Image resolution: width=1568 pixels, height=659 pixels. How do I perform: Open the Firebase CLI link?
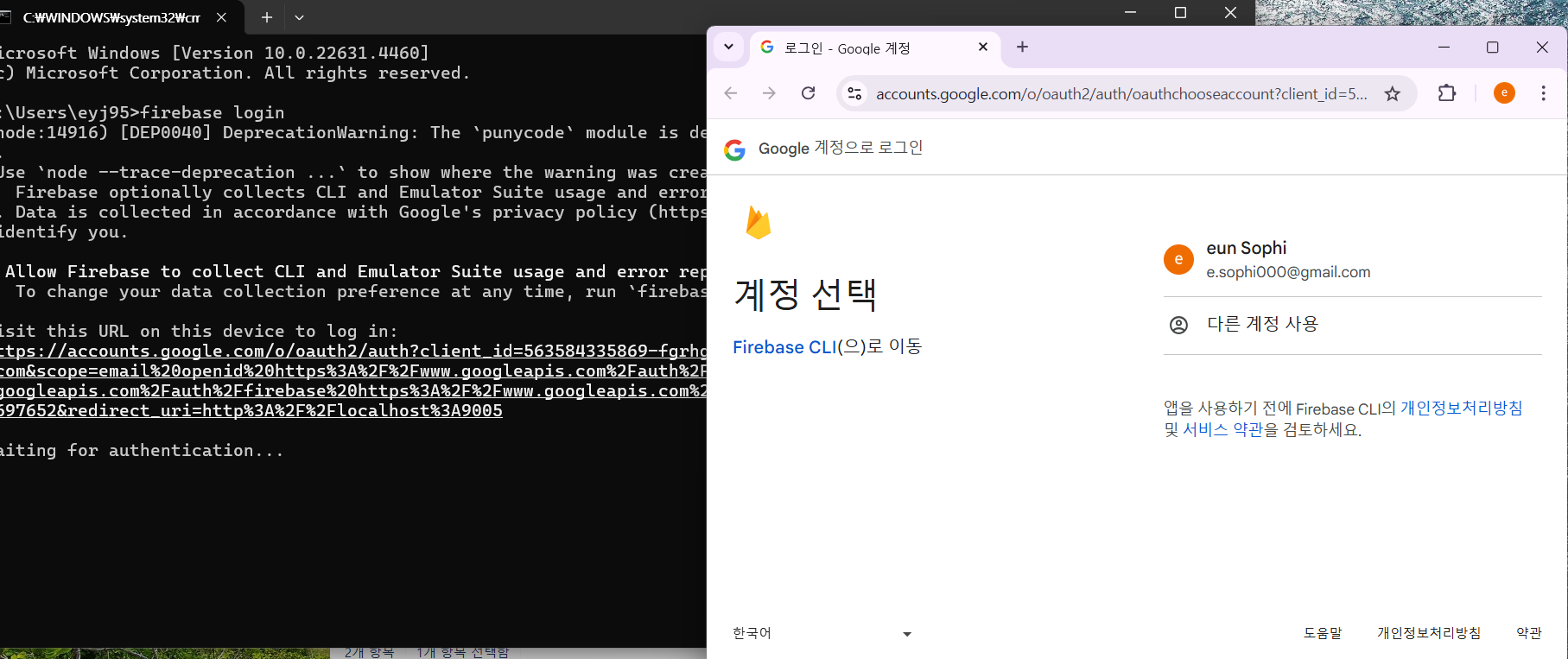(784, 347)
